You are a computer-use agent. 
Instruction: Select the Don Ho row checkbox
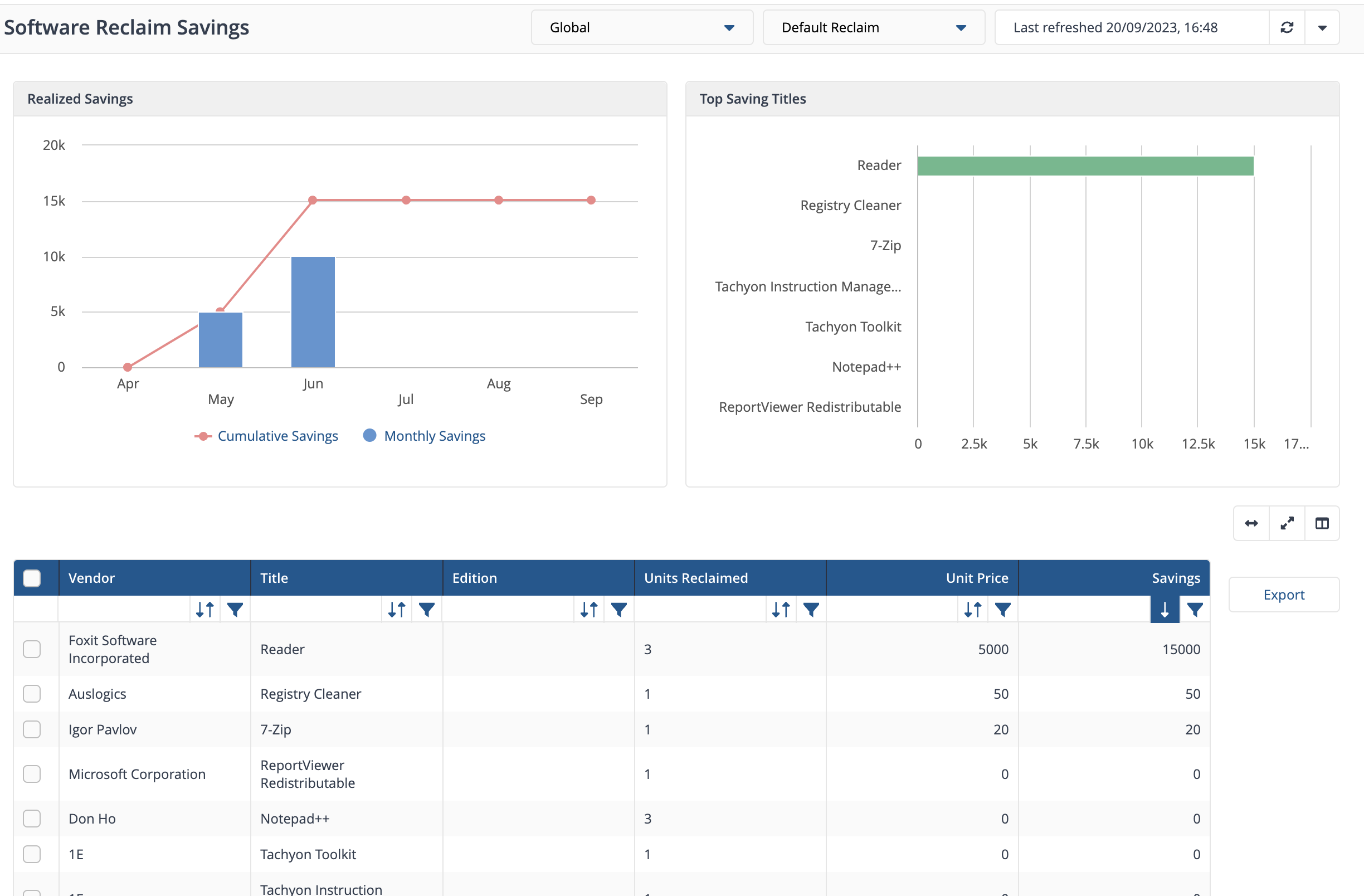32,819
